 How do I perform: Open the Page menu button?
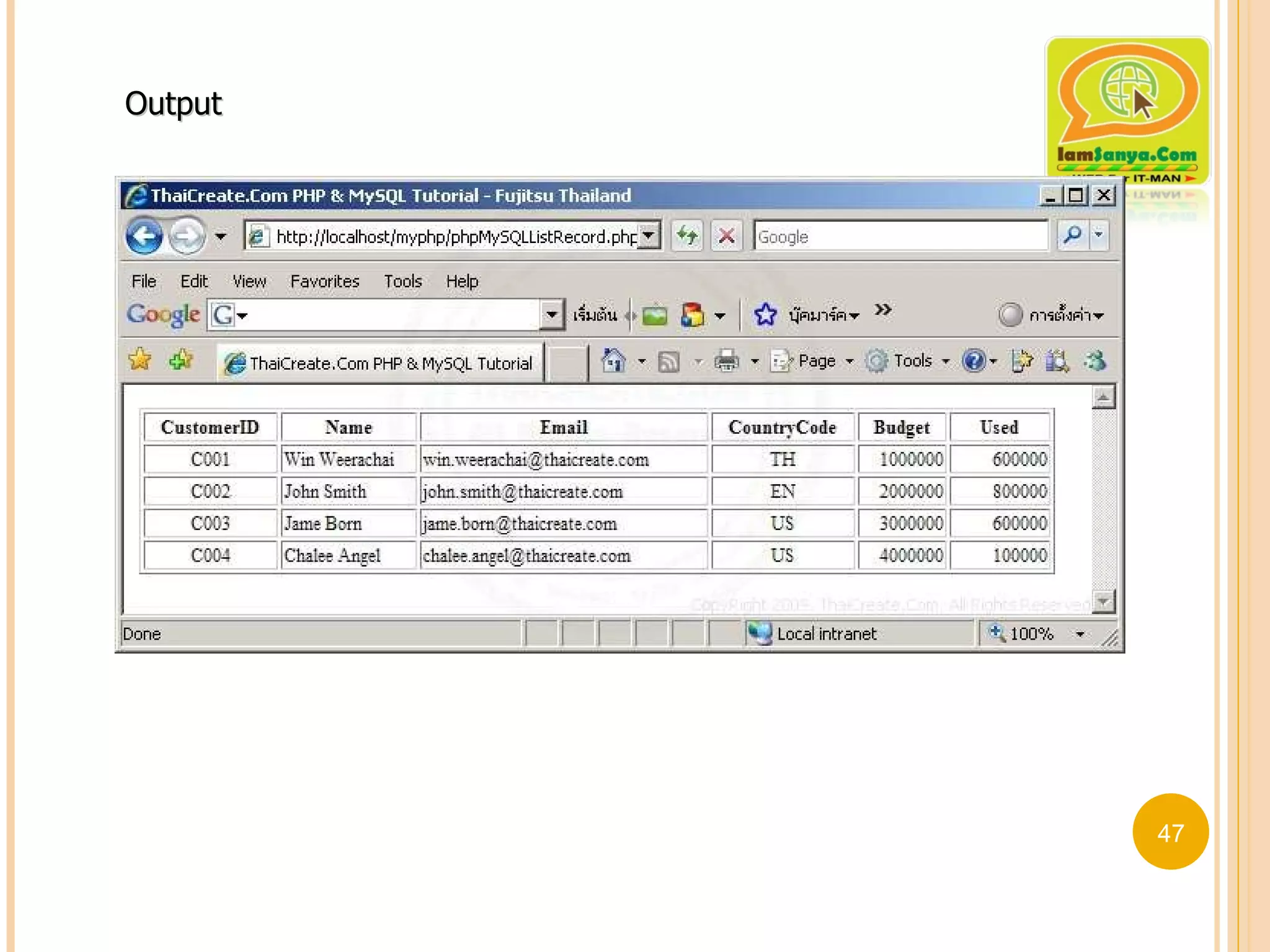click(x=812, y=361)
